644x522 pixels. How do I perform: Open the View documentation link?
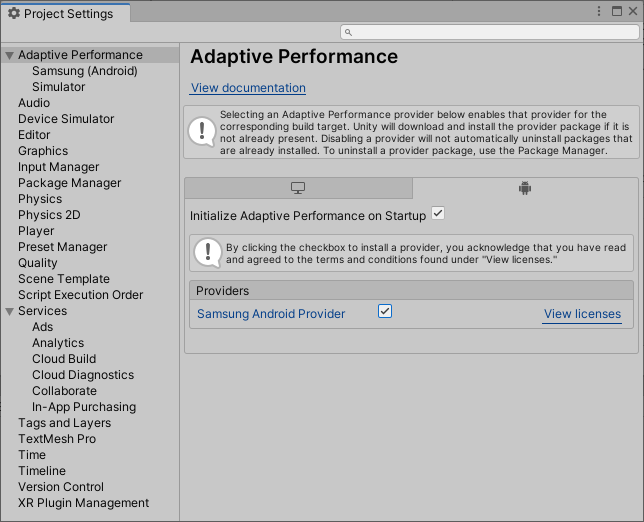tap(248, 88)
